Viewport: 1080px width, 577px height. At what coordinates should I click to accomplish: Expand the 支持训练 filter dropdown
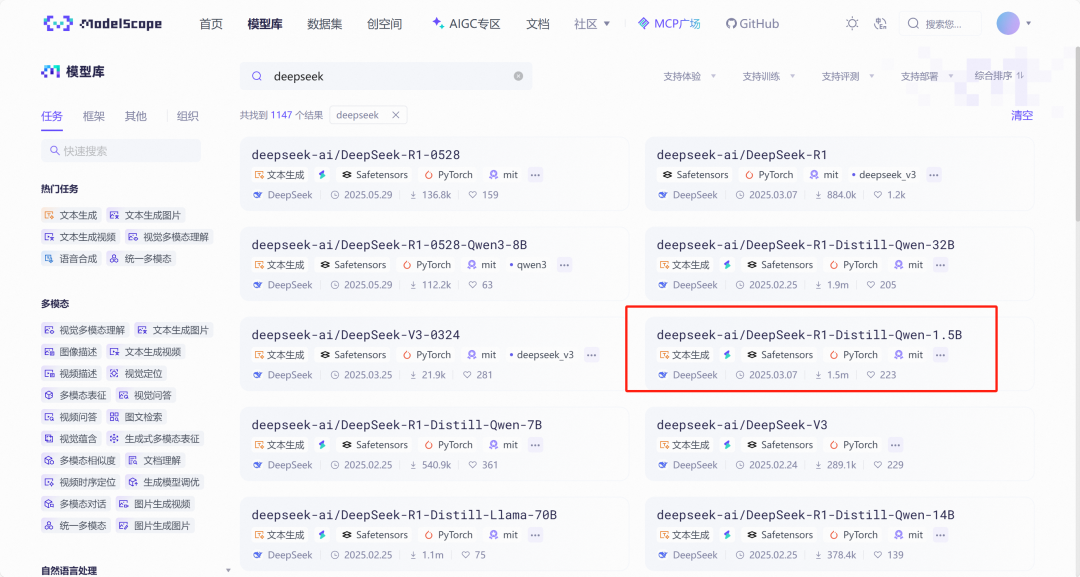tap(769, 76)
